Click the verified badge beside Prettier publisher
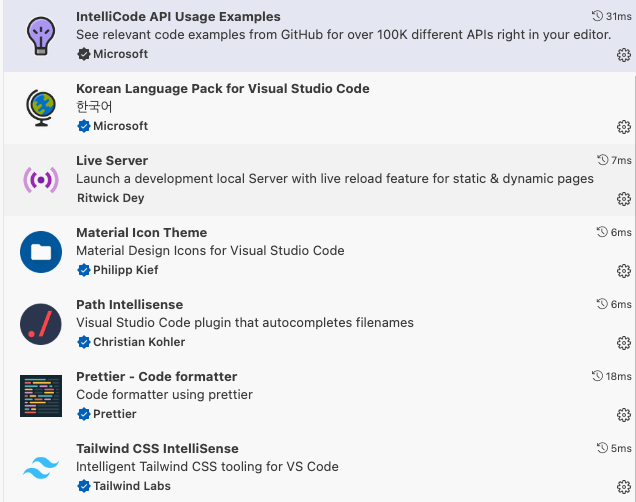Screen dimensions: 636x502 click(84, 414)
